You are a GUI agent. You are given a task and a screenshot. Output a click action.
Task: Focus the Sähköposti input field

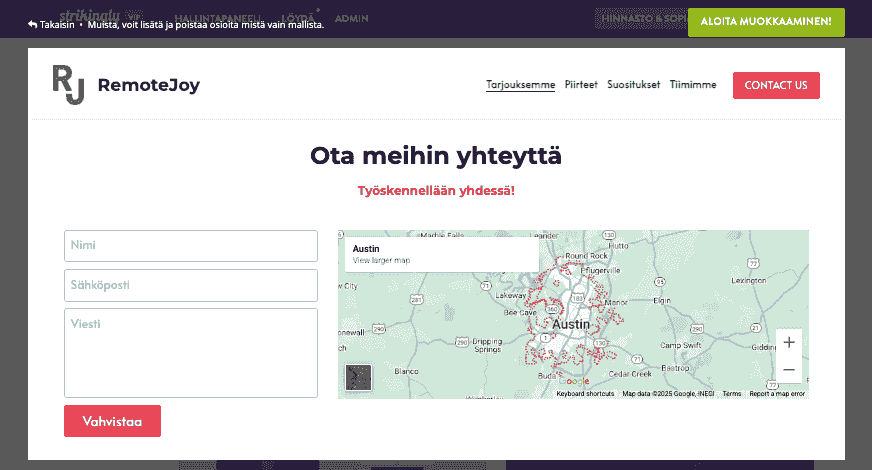(x=191, y=285)
